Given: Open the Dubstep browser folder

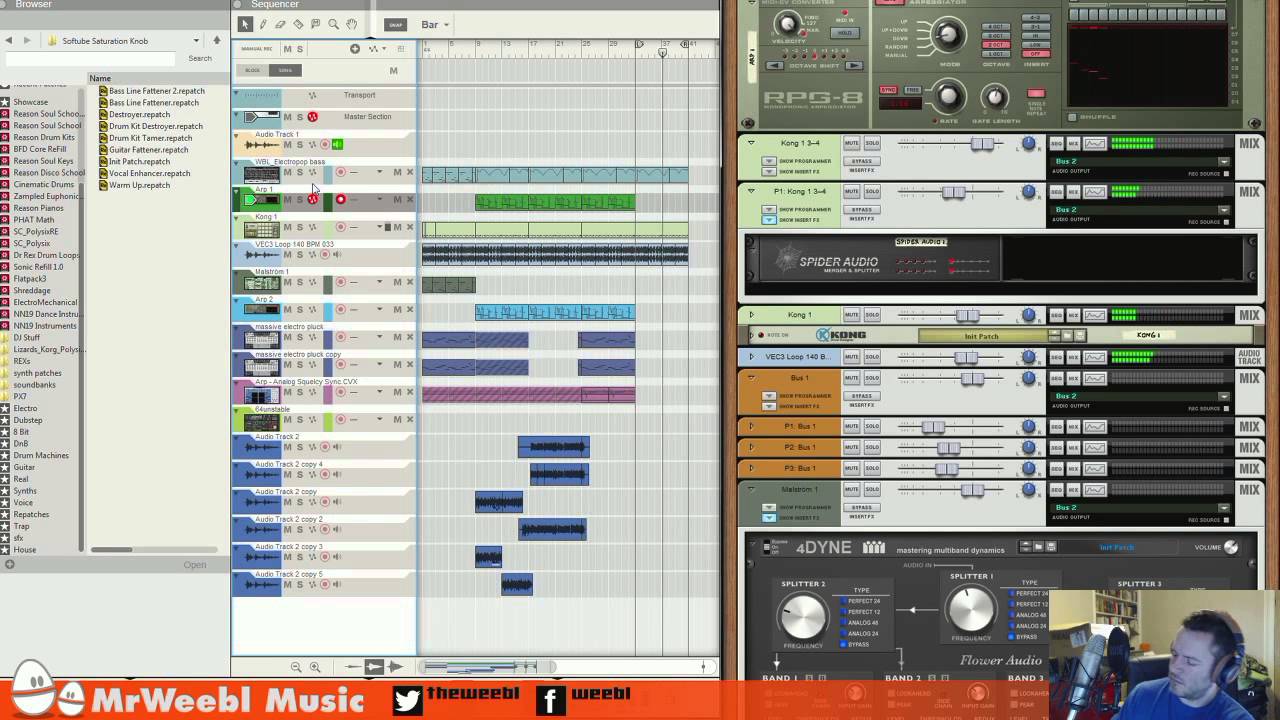Looking at the screenshot, I should 28,420.
